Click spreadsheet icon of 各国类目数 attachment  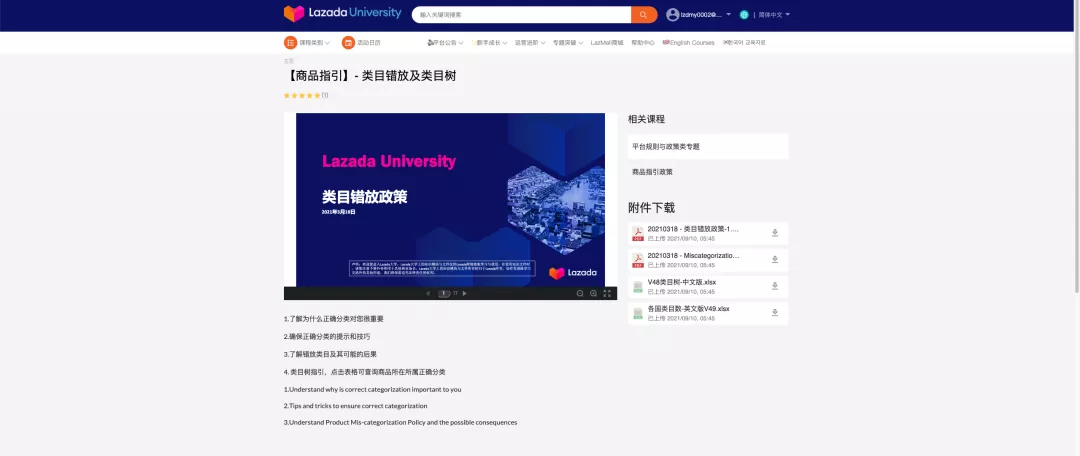click(638, 313)
